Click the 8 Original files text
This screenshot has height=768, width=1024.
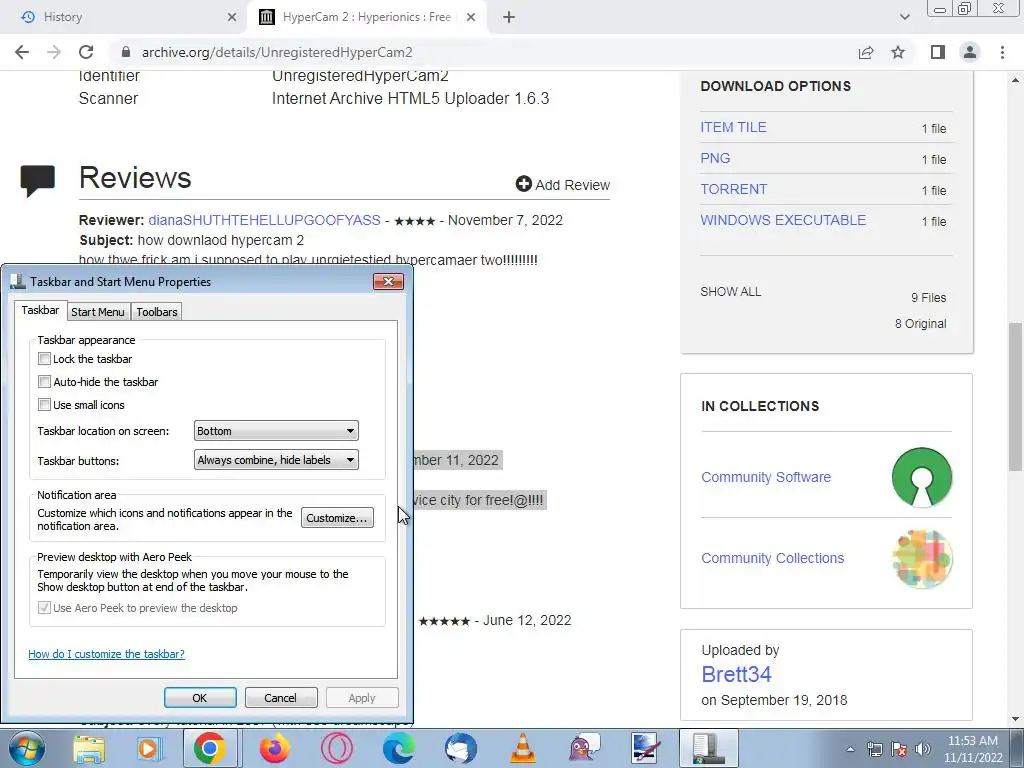click(920, 324)
